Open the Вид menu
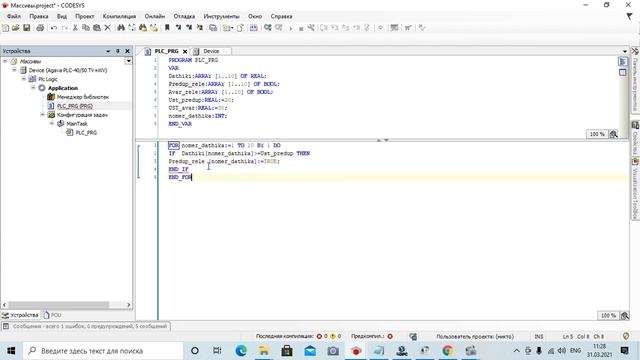This screenshot has height=360, width=640. tap(62, 16)
